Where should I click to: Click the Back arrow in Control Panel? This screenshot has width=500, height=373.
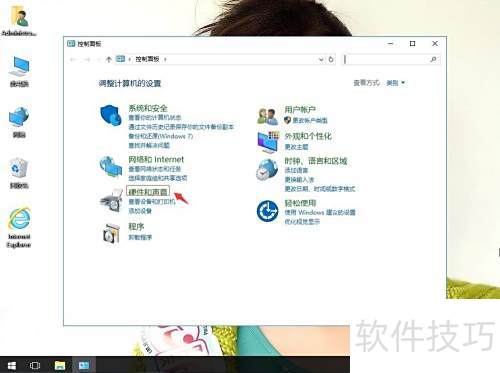73,59
